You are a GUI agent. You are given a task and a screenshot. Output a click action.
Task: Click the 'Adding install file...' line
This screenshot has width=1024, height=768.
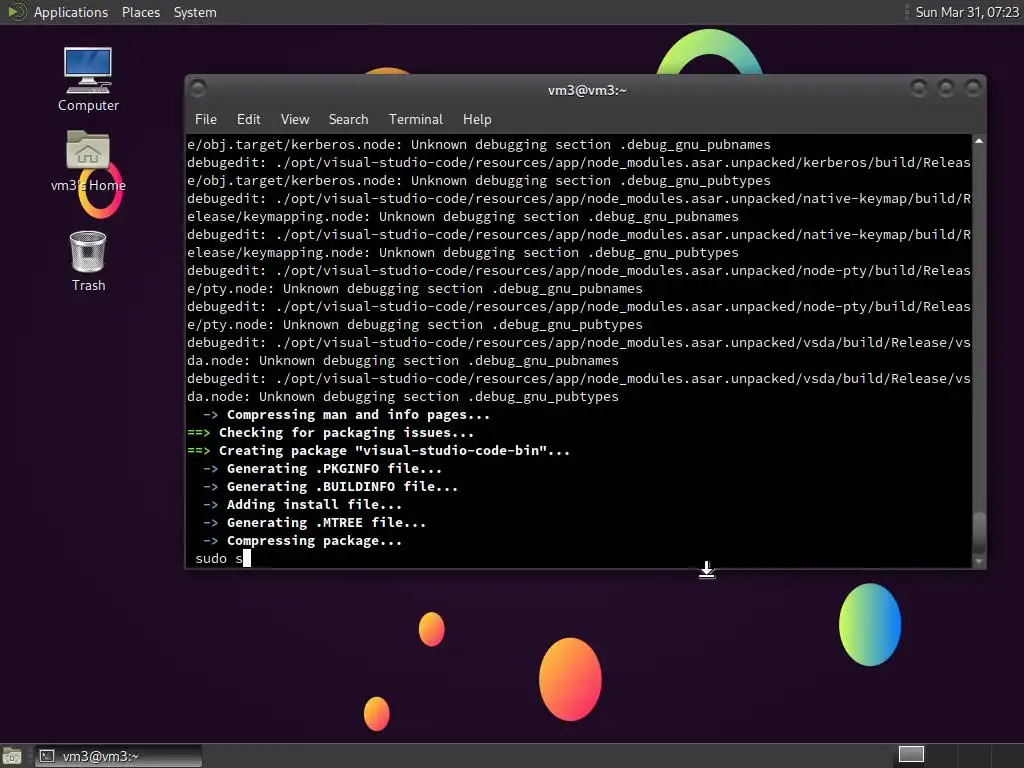click(302, 504)
